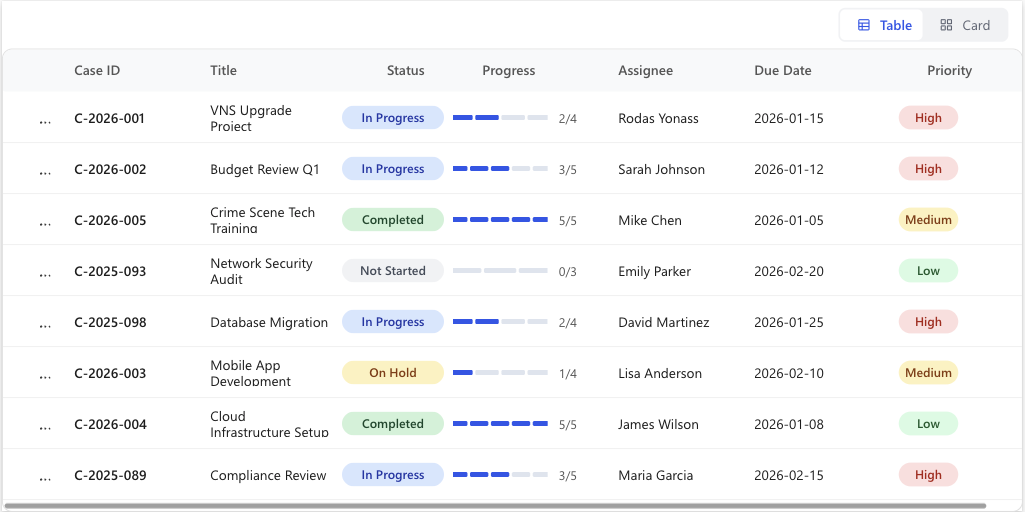The image size is (1025, 512).
Task: Click the On Hold status badge
Action: tap(392, 373)
